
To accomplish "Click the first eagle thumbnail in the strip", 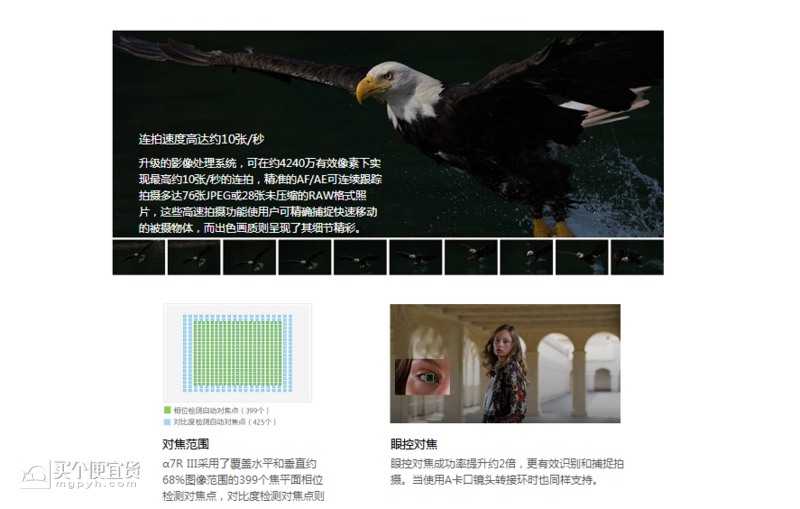I will tap(139, 257).
